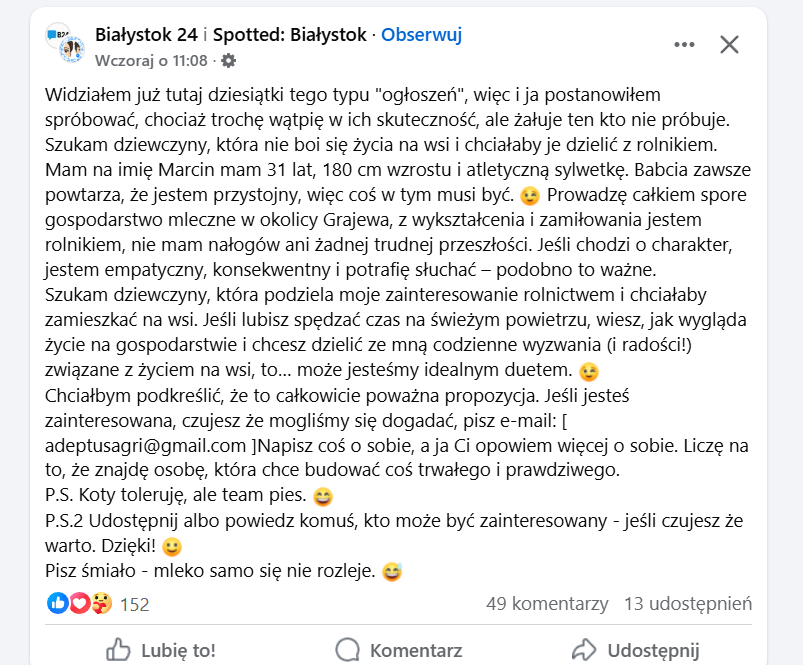Open the Białystok 24 page avatar
Viewport: 803px width, 665px height.
65,45
